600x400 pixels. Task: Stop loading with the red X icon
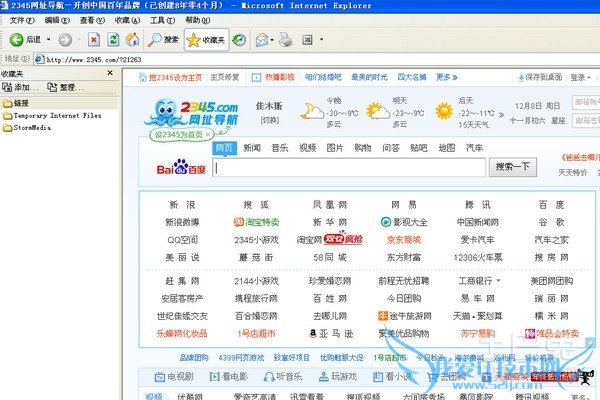(x=94, y=39)
